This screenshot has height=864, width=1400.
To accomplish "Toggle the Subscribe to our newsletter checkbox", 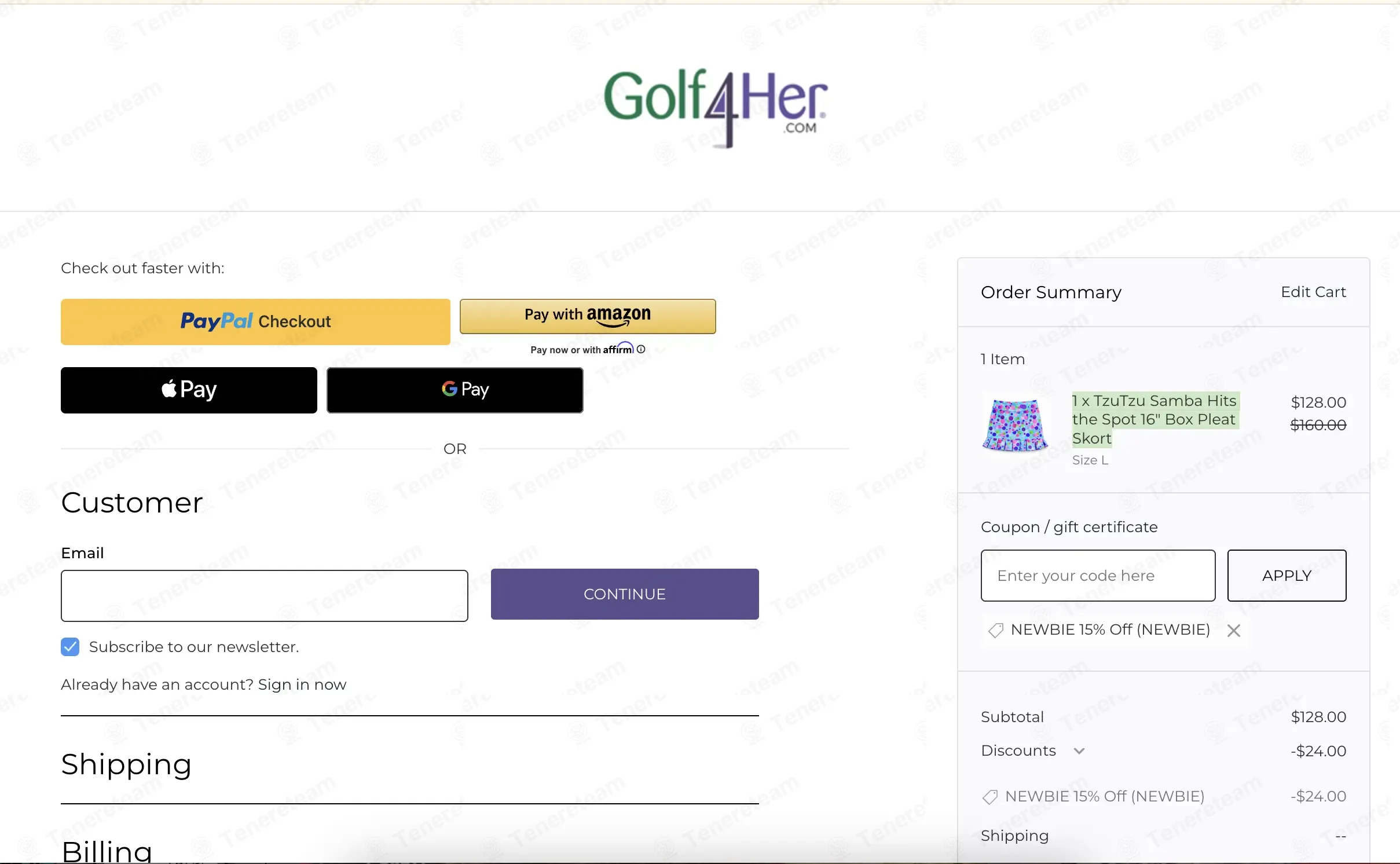I will [x=70, y=647].
